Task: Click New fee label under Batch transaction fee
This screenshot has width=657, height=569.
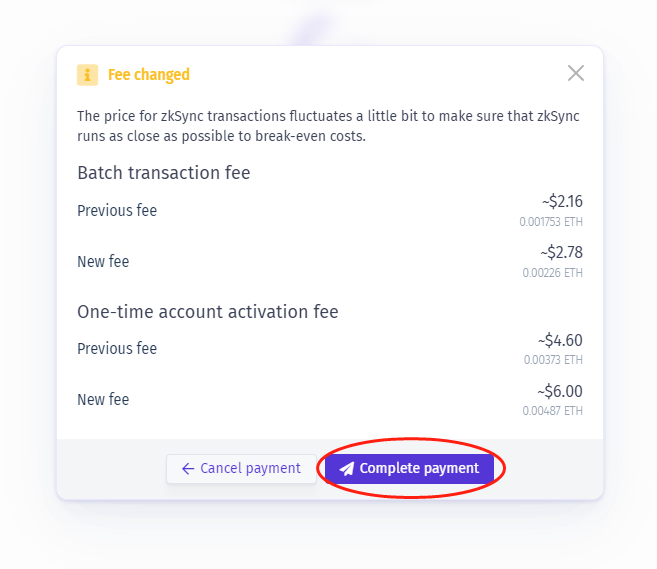Action: [x=103, y=261]
